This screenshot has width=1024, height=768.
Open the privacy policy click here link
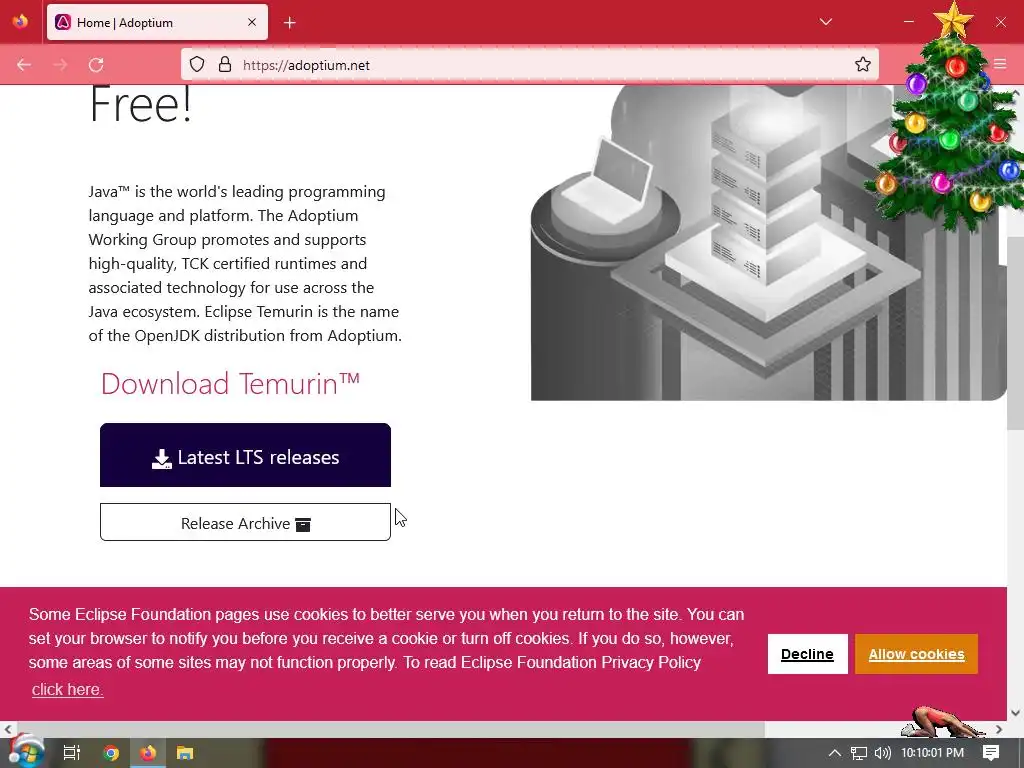[67, 689]
